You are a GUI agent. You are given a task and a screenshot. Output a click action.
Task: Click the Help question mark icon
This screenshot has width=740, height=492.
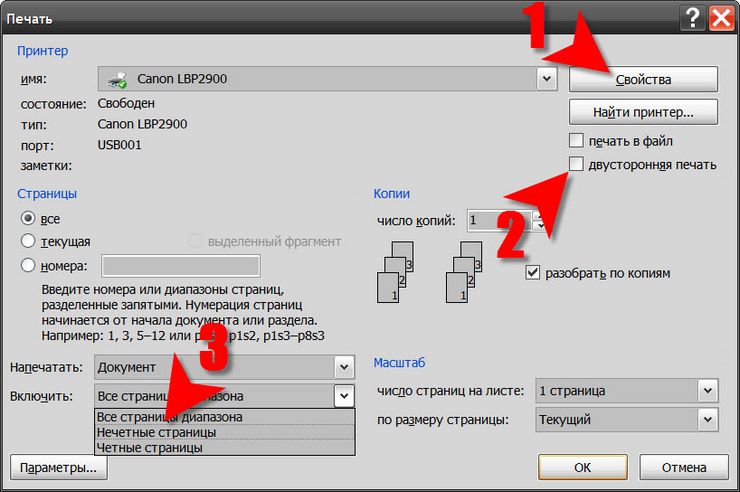pyautogui.click(x=692, y=18)
